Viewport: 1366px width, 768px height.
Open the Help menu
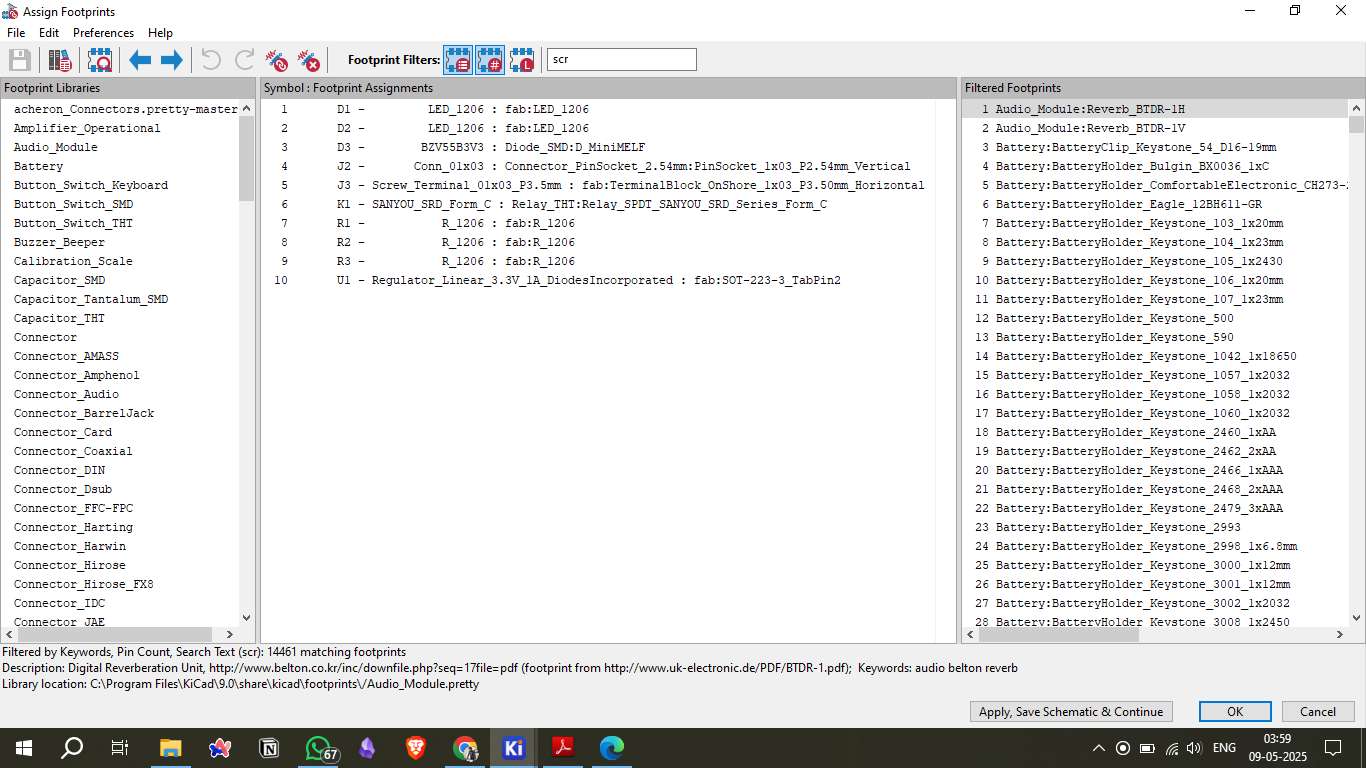[x=160, y=33]
